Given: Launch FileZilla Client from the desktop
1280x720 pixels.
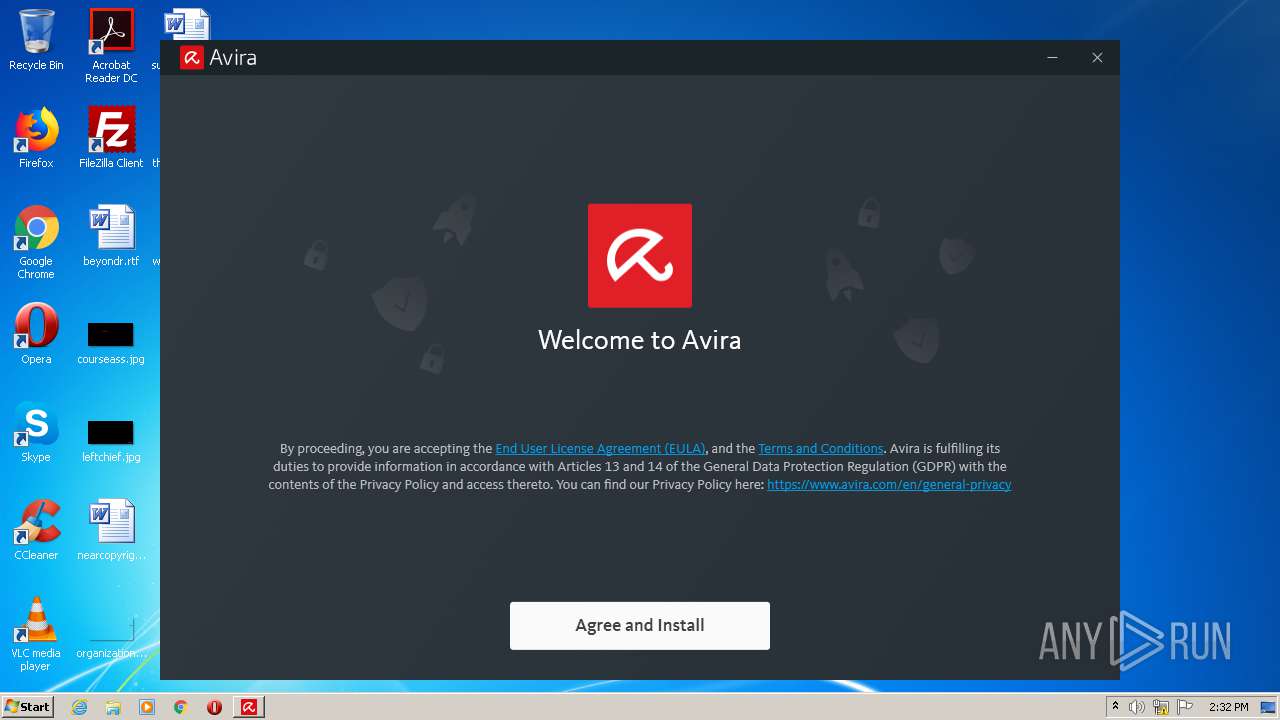Looking at the screenshot, I should pyautogui.click(x=111, y=138).
